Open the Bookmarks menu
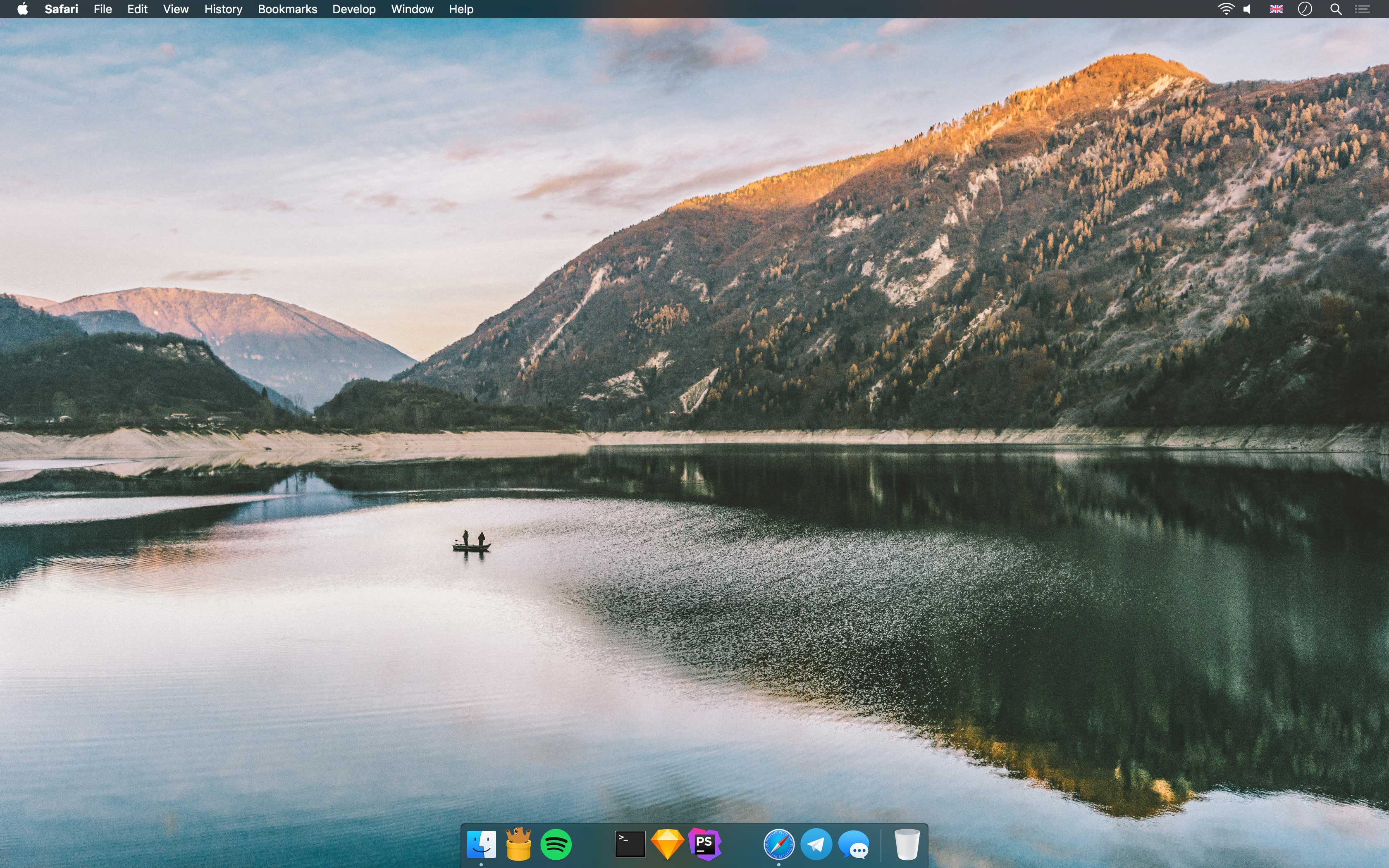 (x=287, y=9)
